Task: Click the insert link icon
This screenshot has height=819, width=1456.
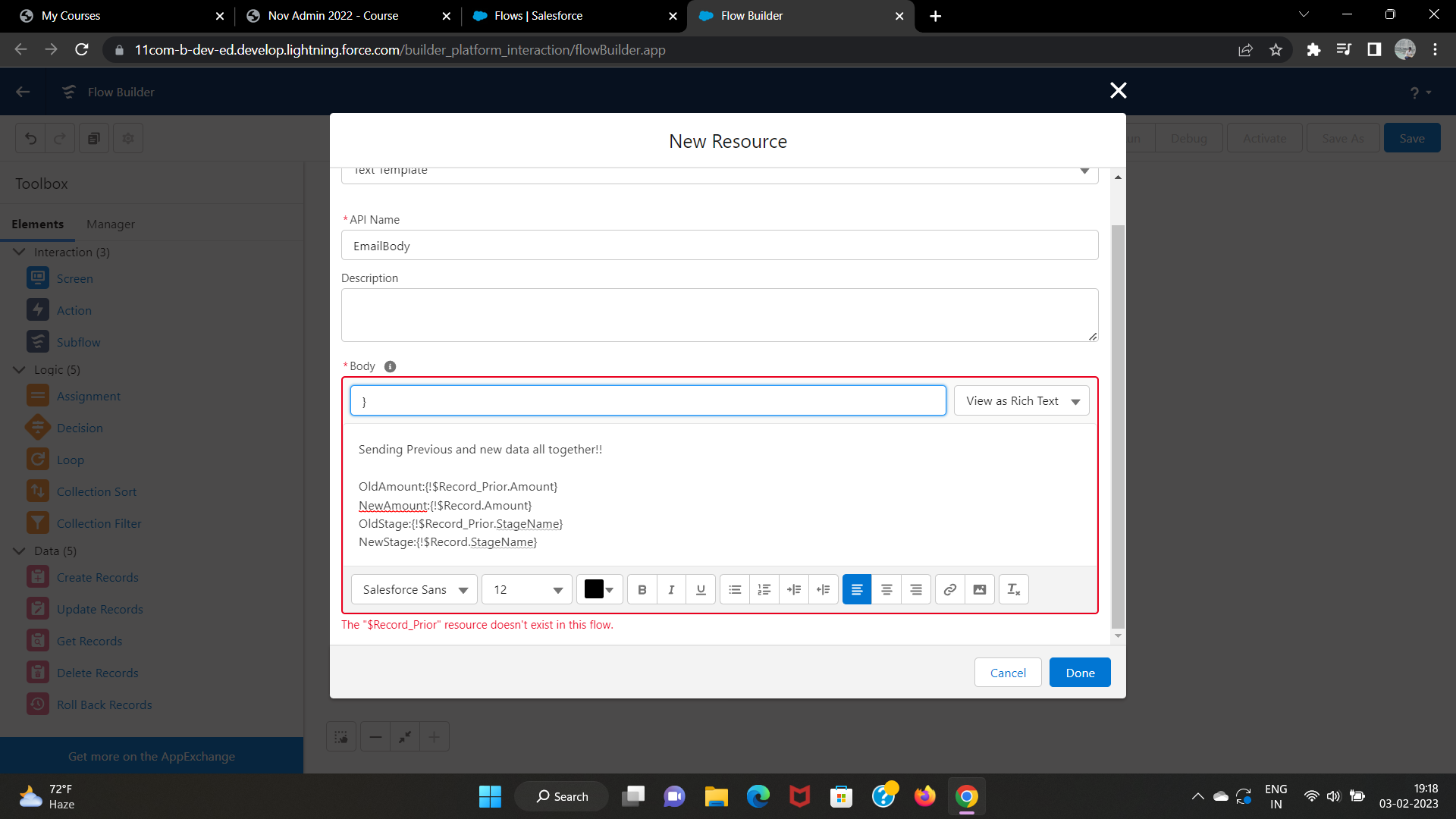Action: click(949, 590)
